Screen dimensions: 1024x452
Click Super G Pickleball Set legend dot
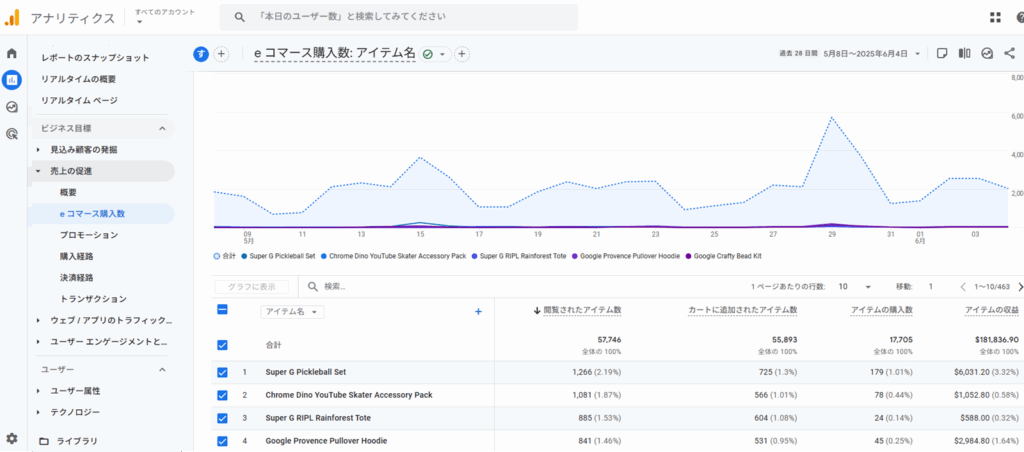click(244, 257)
